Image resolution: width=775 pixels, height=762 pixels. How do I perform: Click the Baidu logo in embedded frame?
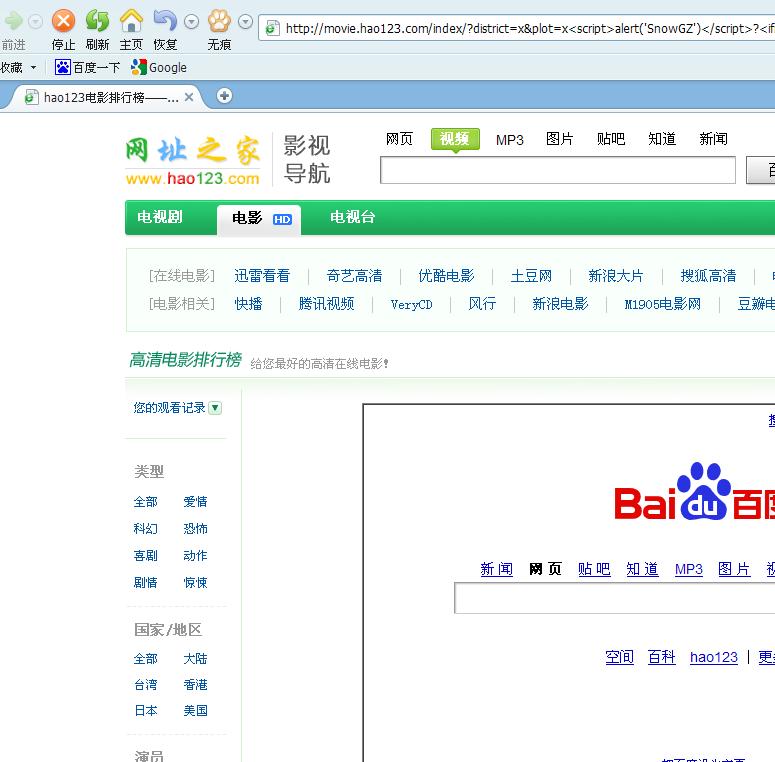pos(694,492)
